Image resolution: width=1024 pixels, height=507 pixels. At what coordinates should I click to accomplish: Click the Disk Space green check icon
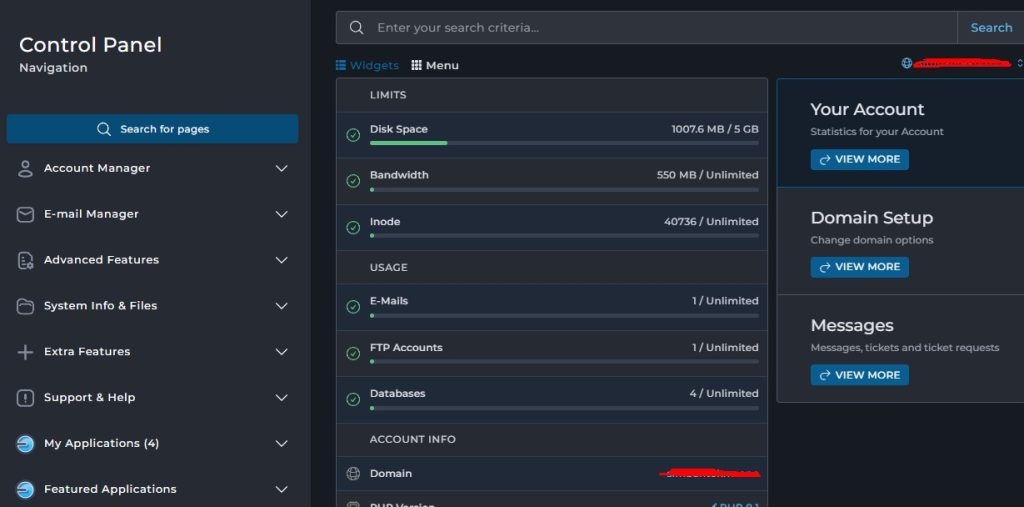tap(353, 135)
